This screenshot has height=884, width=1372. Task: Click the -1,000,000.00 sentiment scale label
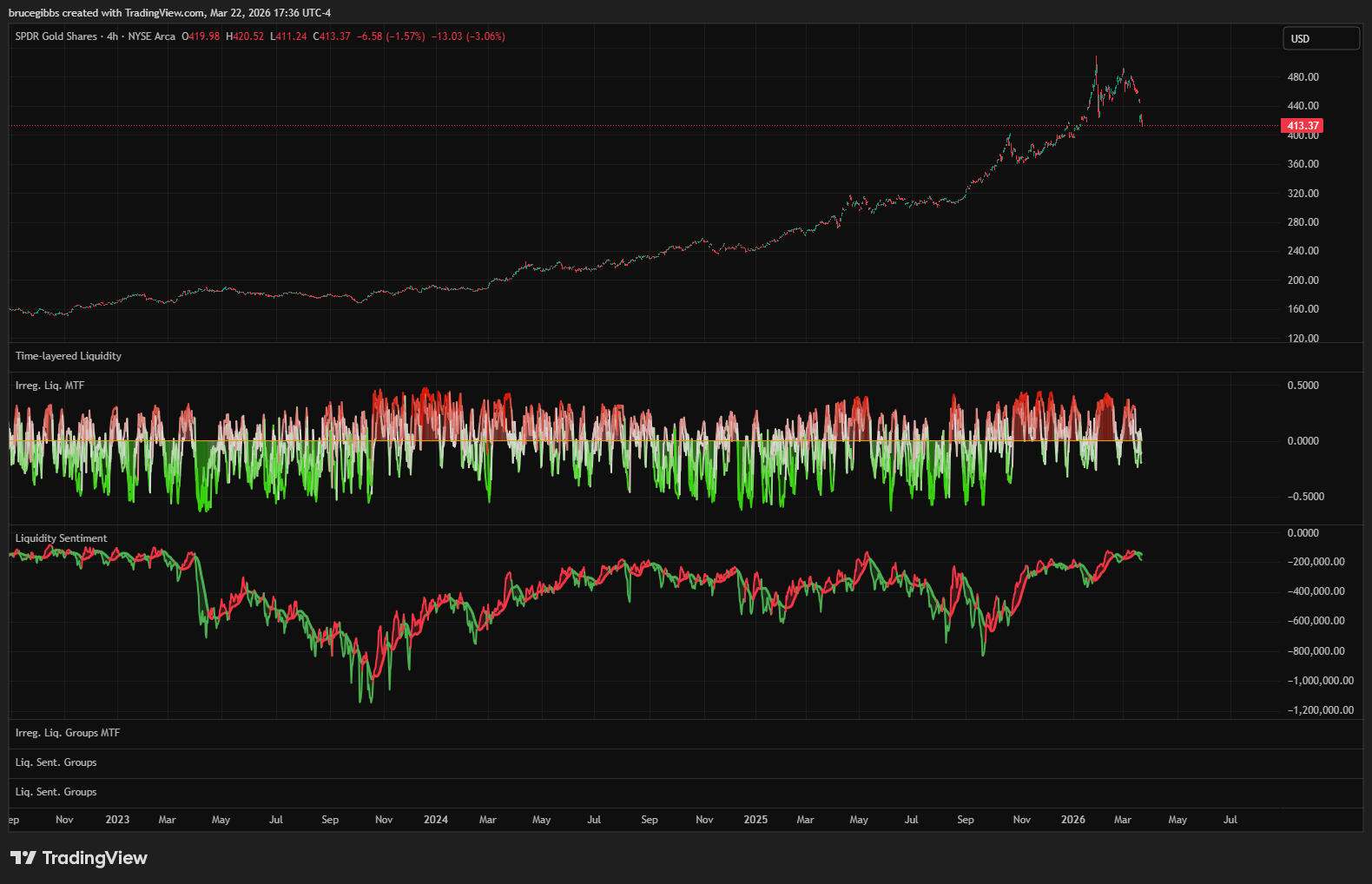1320,681
